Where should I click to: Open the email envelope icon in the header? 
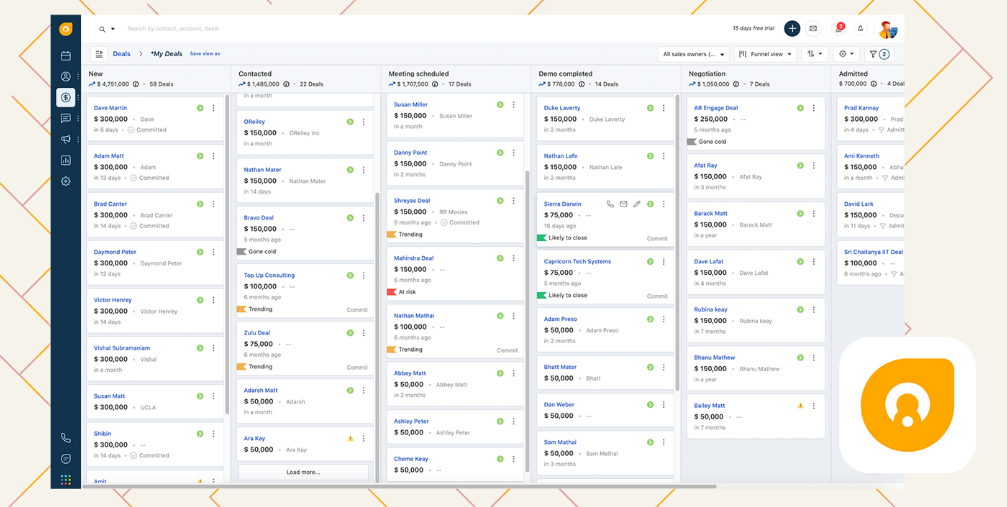coord(813,28)
